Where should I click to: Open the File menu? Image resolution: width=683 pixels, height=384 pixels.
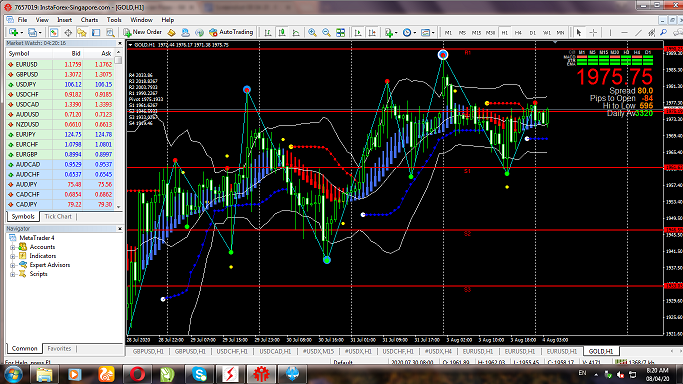click(22, 20)
